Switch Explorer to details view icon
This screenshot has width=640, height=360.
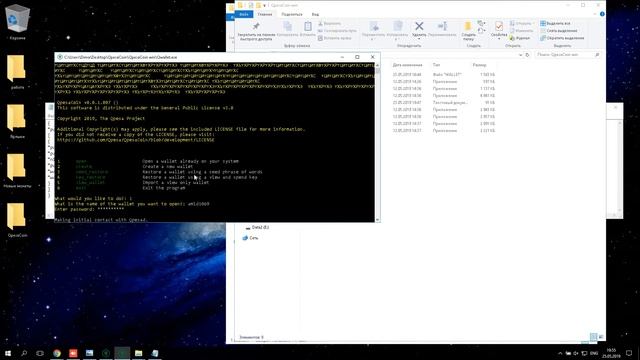click(x=593, y=337)
